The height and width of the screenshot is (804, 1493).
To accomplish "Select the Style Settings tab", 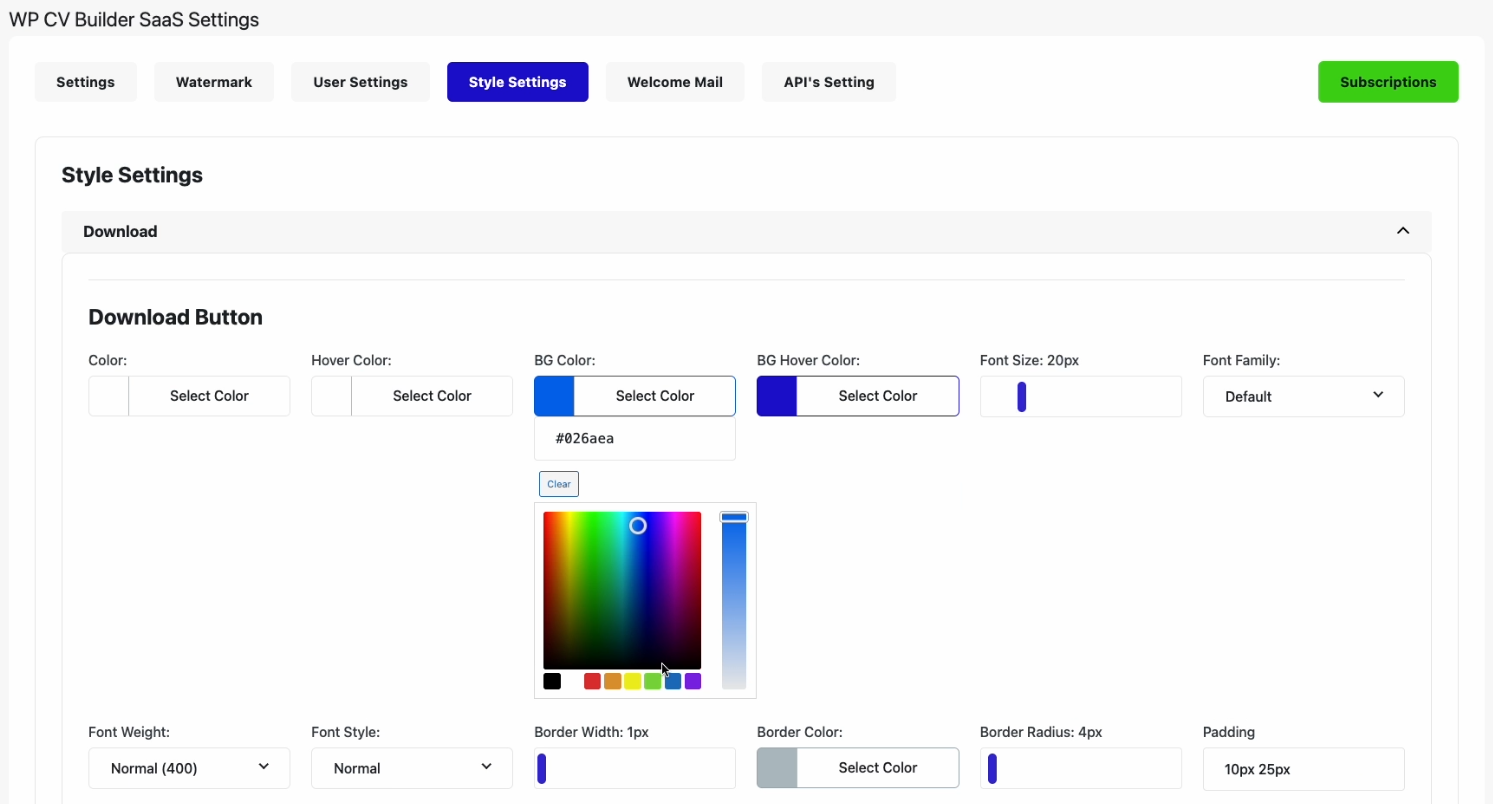I will coord(518,82).
